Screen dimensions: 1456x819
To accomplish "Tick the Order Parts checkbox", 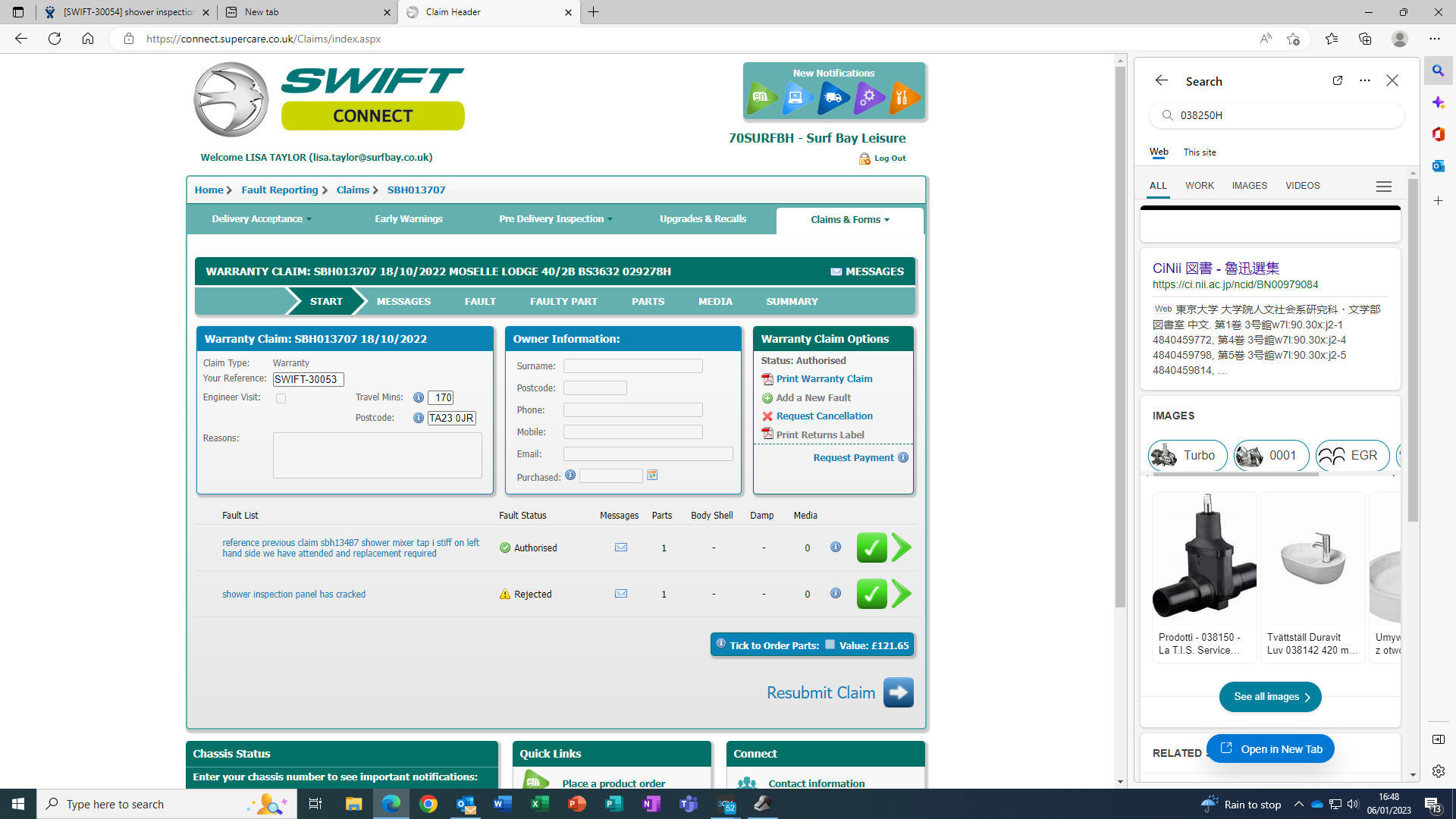I will pyautogui.click(x=830, y=645).
